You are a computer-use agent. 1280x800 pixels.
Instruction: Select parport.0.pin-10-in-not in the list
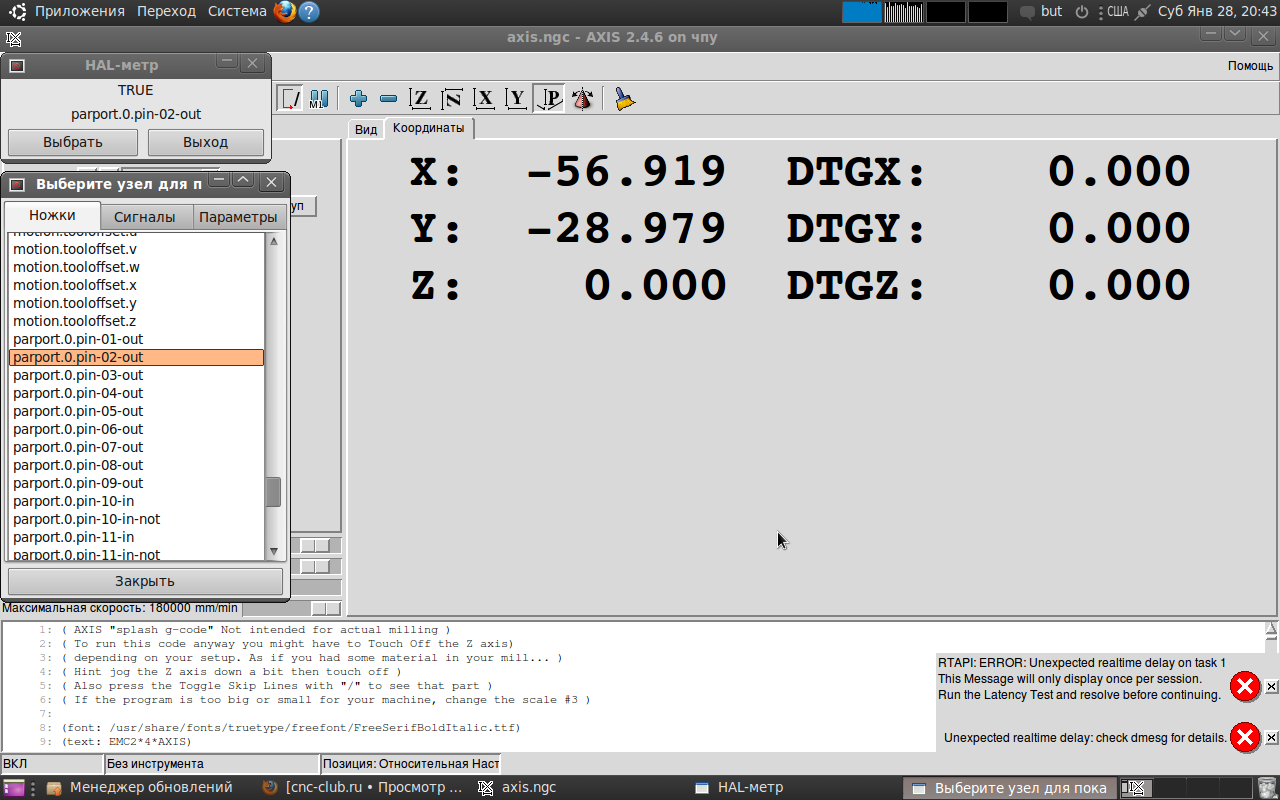pos(136,519)
